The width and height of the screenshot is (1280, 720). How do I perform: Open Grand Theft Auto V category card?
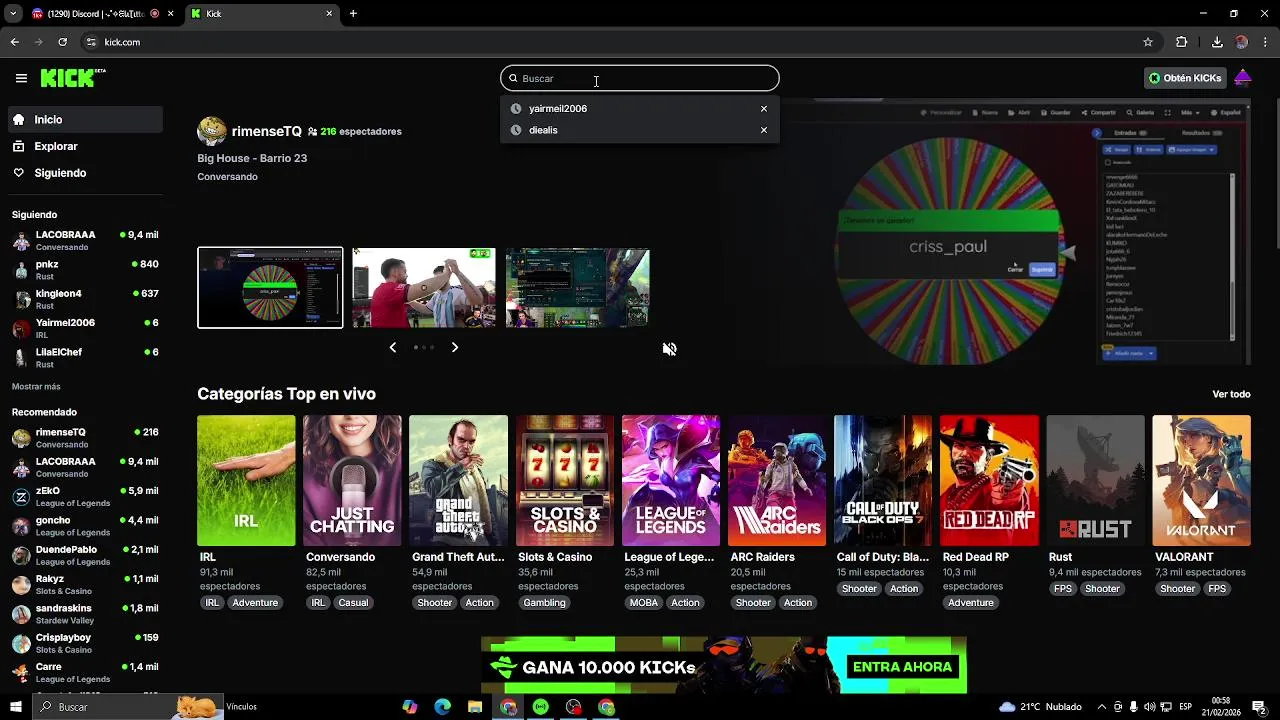pyautogui.click(x=458, y=481)
